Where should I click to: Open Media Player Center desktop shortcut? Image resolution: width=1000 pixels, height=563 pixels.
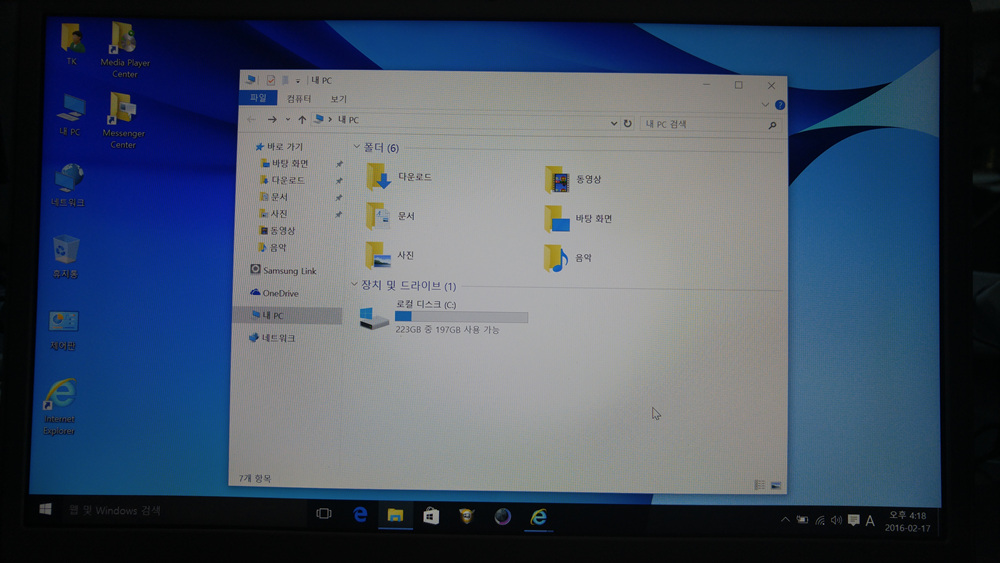click(x=124, y=50)
